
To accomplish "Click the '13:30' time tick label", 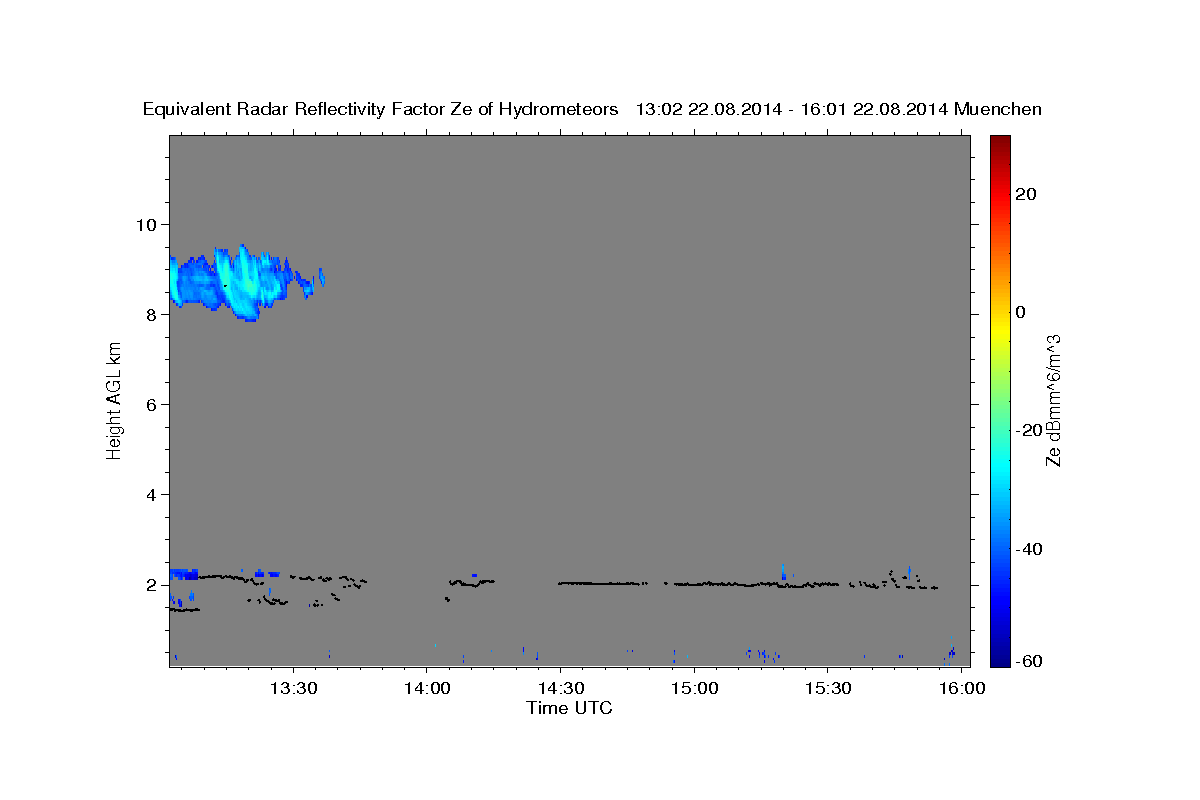I will click(x=293, y=688).
